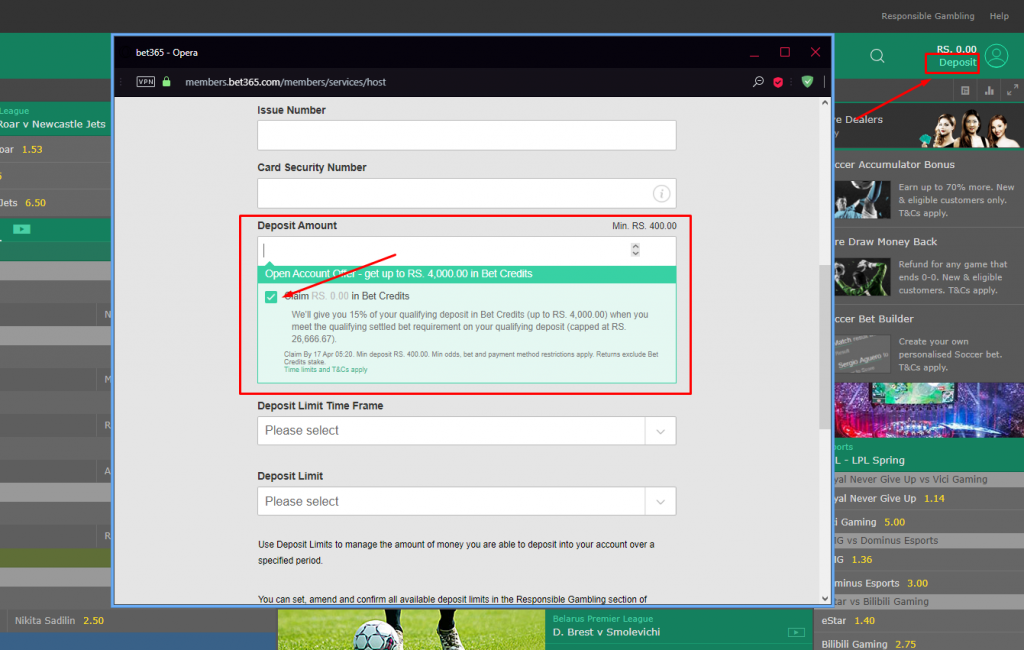Focus the Issue Number field

point(466,135)
